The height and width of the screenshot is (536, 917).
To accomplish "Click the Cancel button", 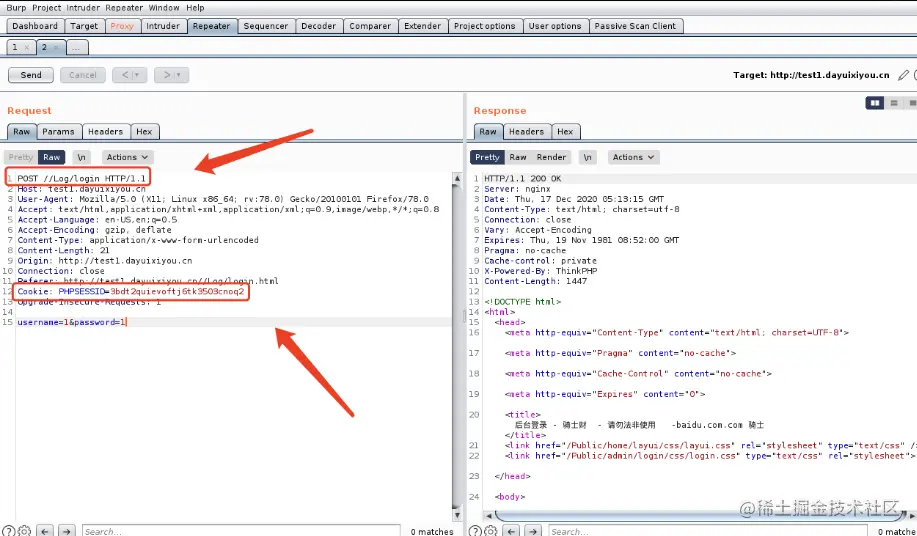I will coord(82,75).
